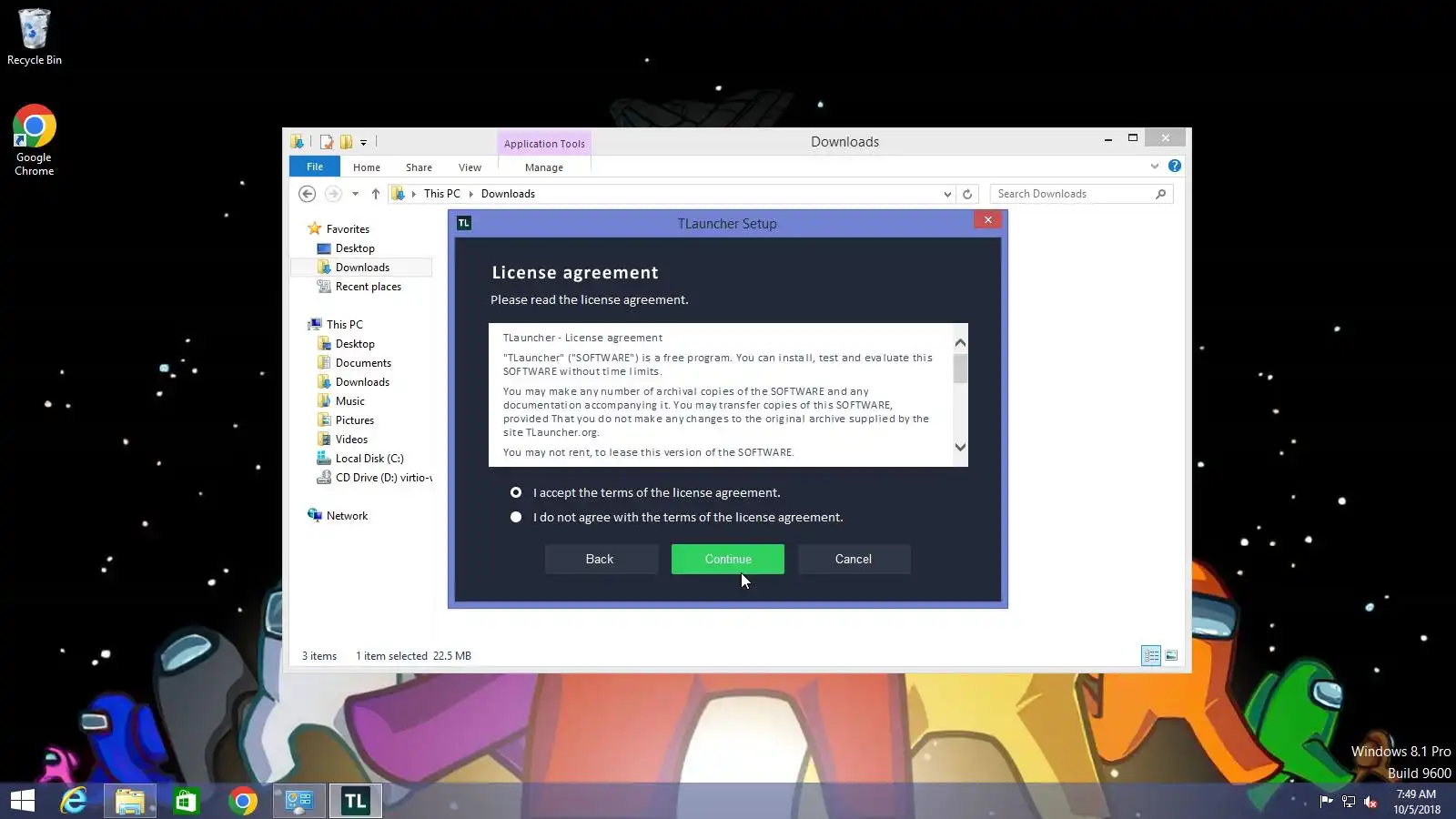Click muted volume tray icon

[x=1370, y=802]
